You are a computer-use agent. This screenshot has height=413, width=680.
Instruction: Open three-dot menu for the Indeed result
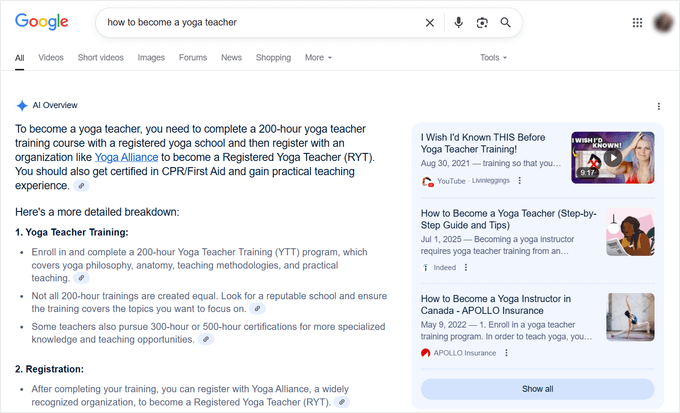(466, 267)
